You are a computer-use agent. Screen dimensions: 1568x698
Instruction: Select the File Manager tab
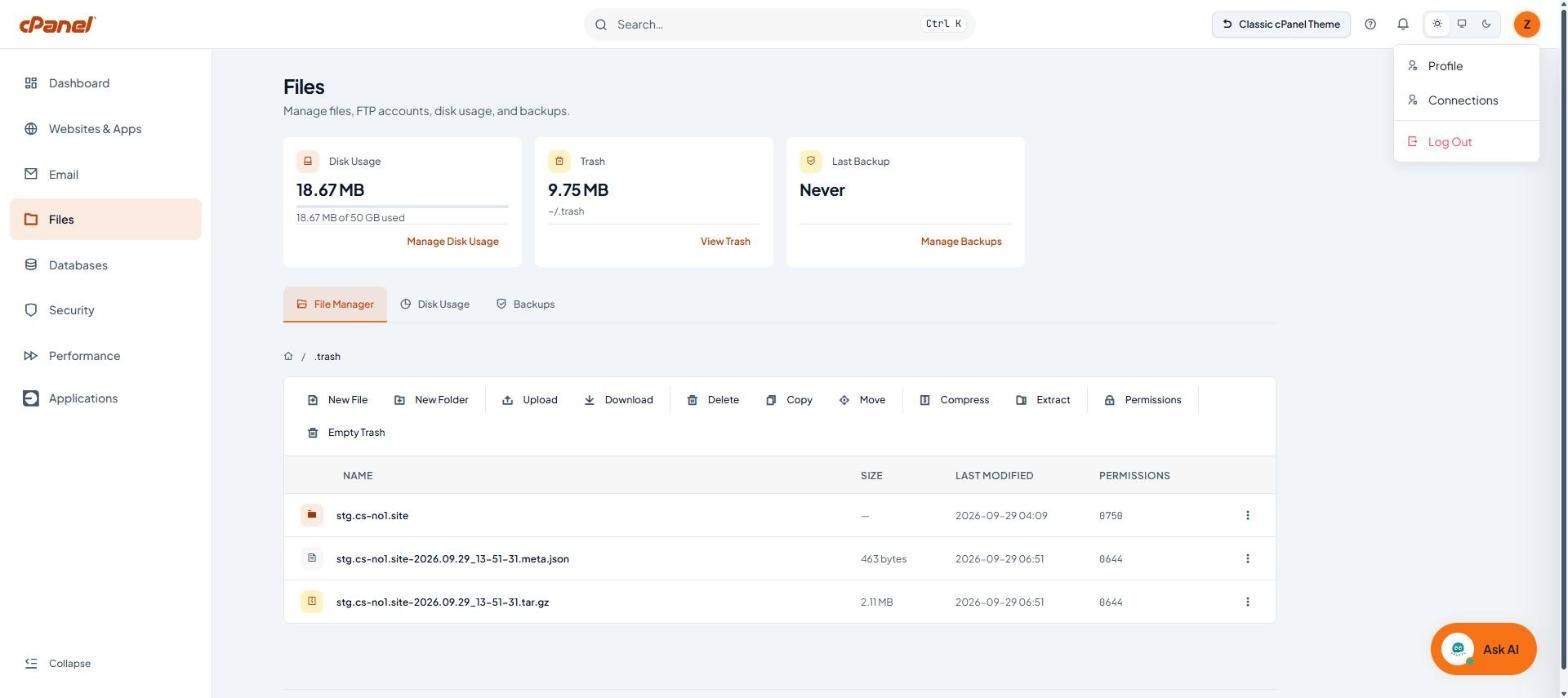(335, 304)
